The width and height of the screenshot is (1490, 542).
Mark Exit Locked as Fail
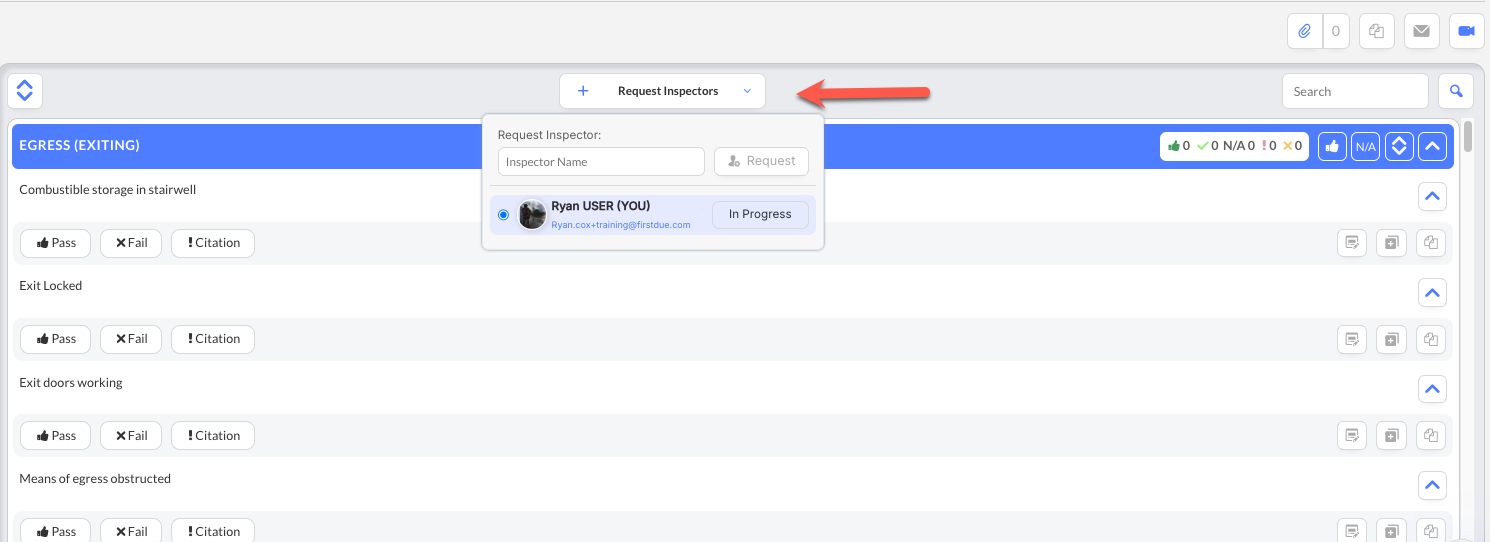click(x=131, y=339)
